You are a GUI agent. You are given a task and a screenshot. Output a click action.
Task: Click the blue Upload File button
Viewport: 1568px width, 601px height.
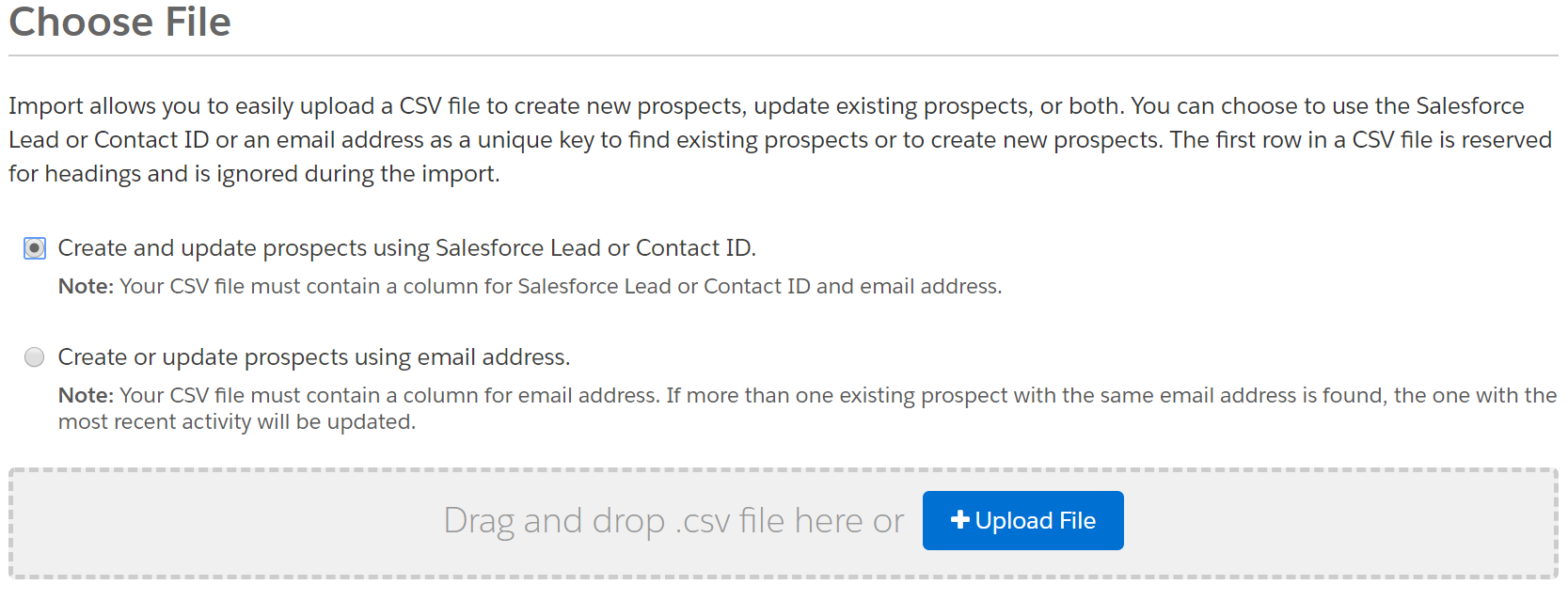coord(1022,519)
